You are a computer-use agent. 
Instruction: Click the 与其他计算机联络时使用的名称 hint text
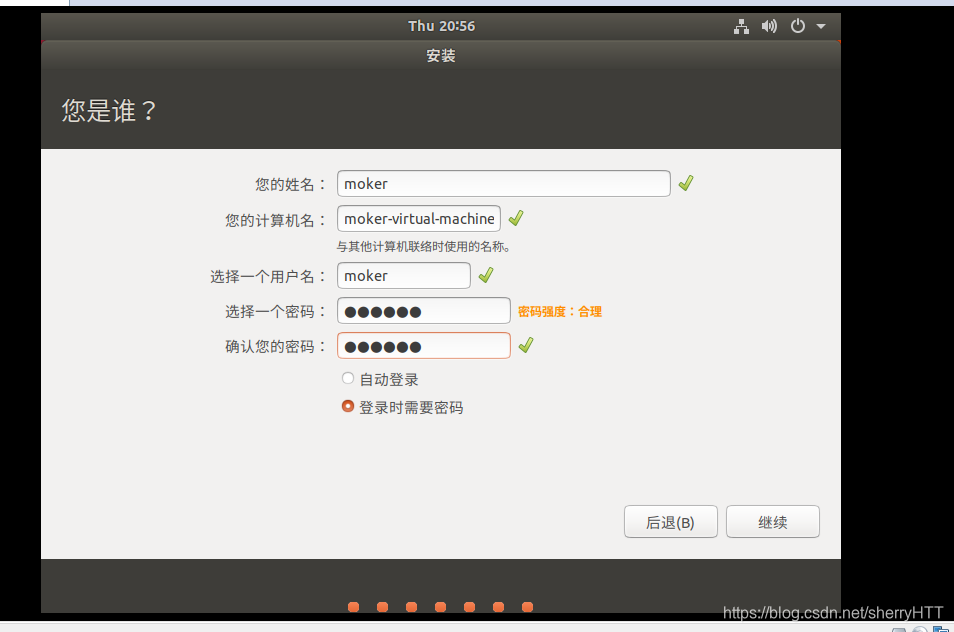(x=424, y=247)
